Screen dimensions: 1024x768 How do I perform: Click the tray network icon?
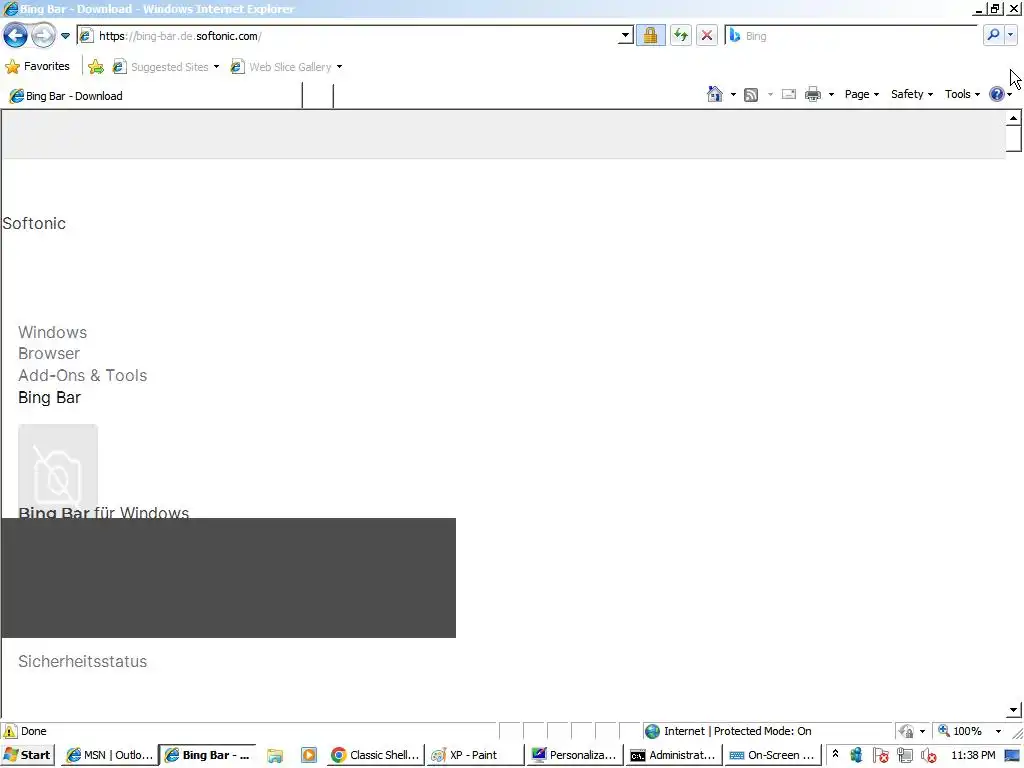tap(904, 756)
